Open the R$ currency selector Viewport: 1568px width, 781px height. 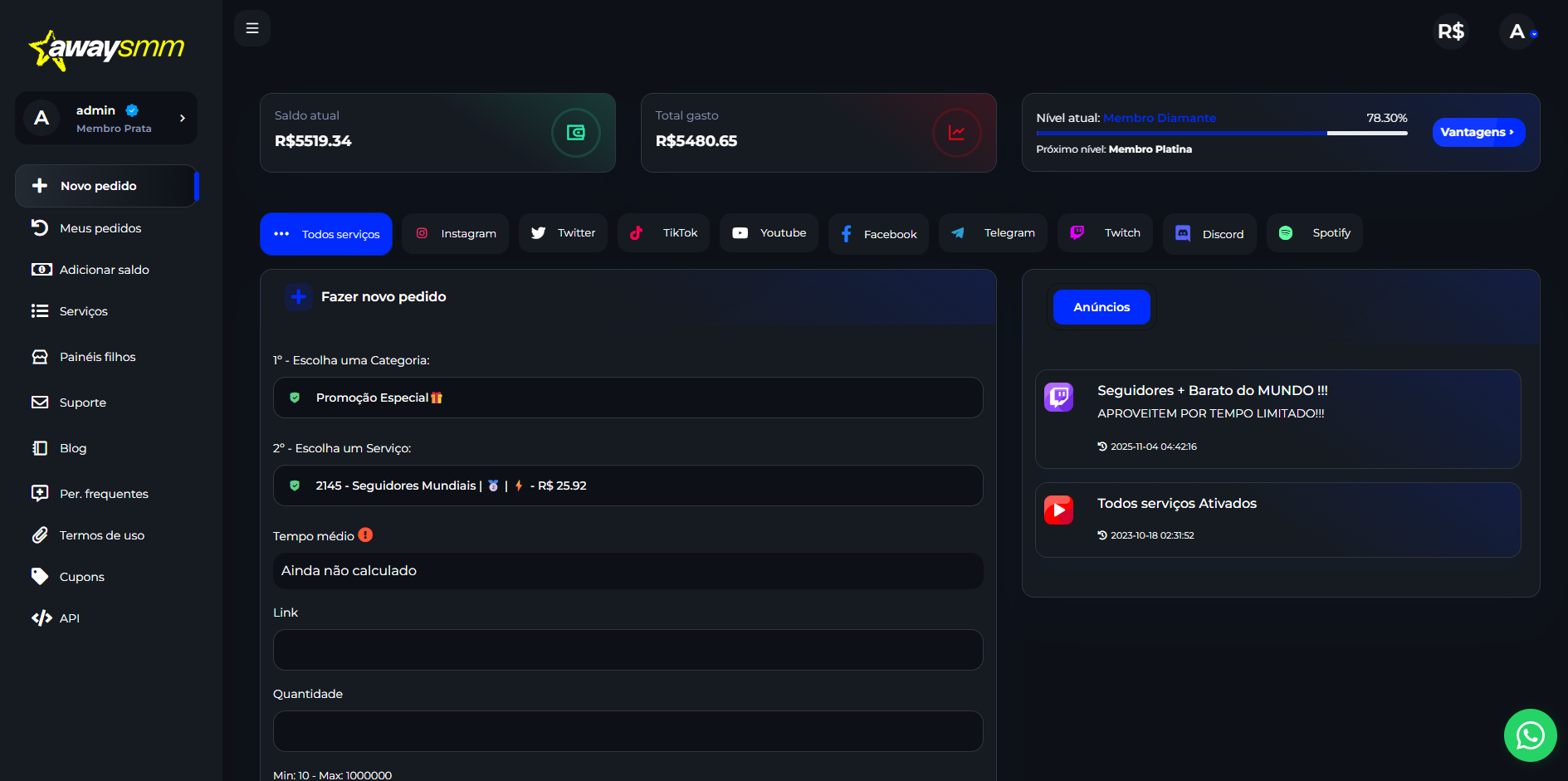click(1450, 32)
